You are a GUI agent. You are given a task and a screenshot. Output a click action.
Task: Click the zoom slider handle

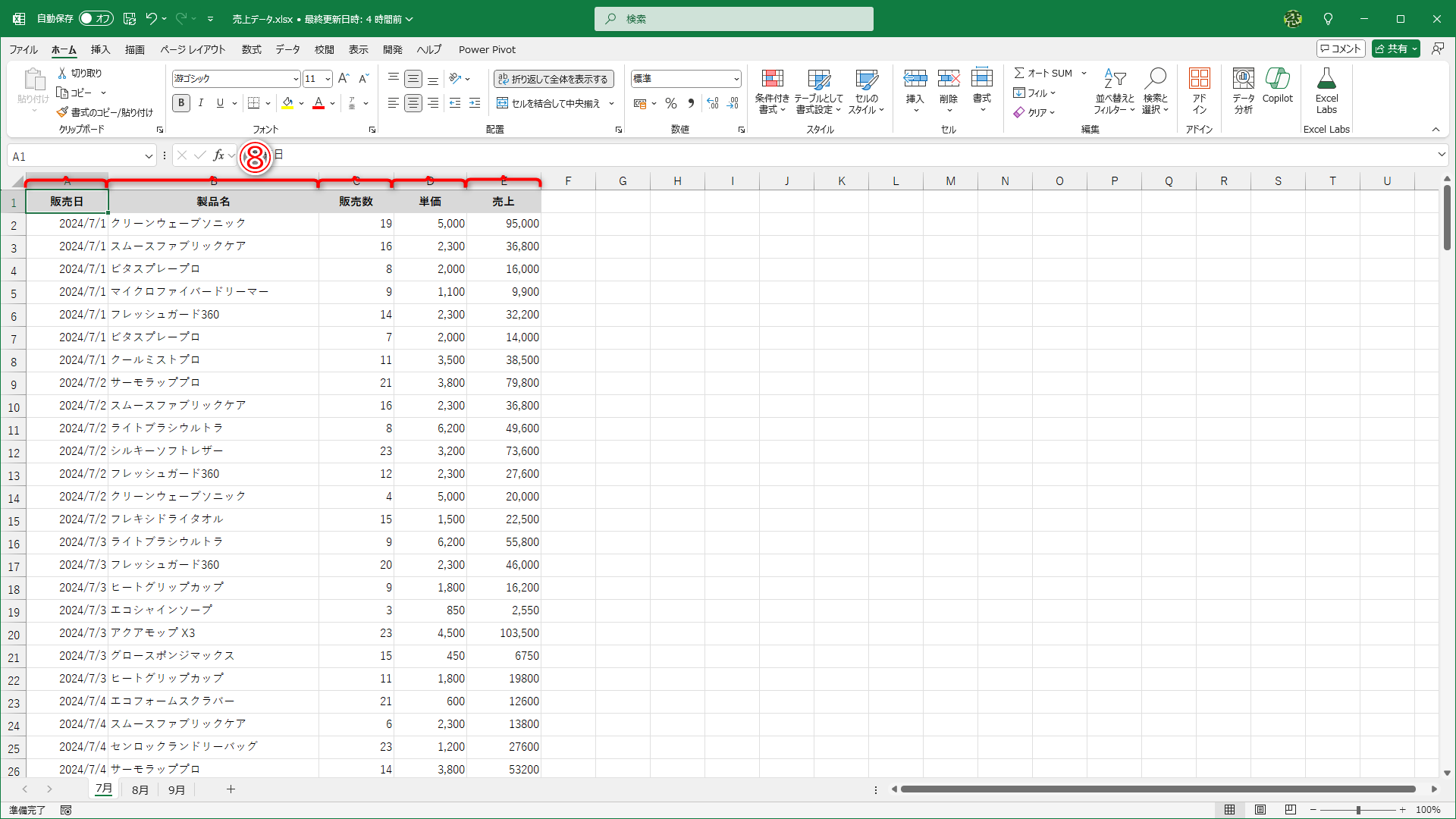pos(1358,810)
